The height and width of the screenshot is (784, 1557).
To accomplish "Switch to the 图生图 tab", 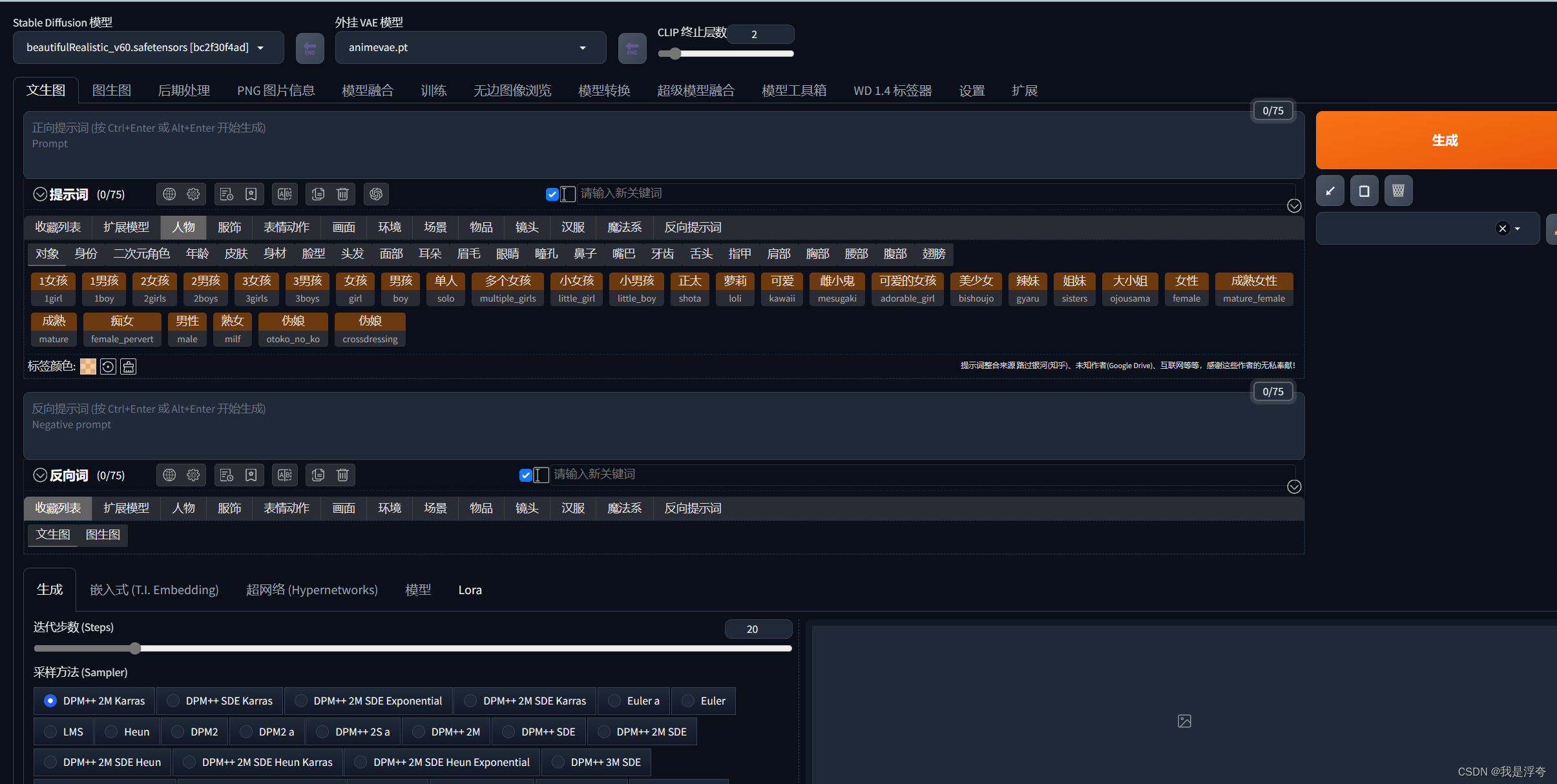I will (x=112, y=90).
